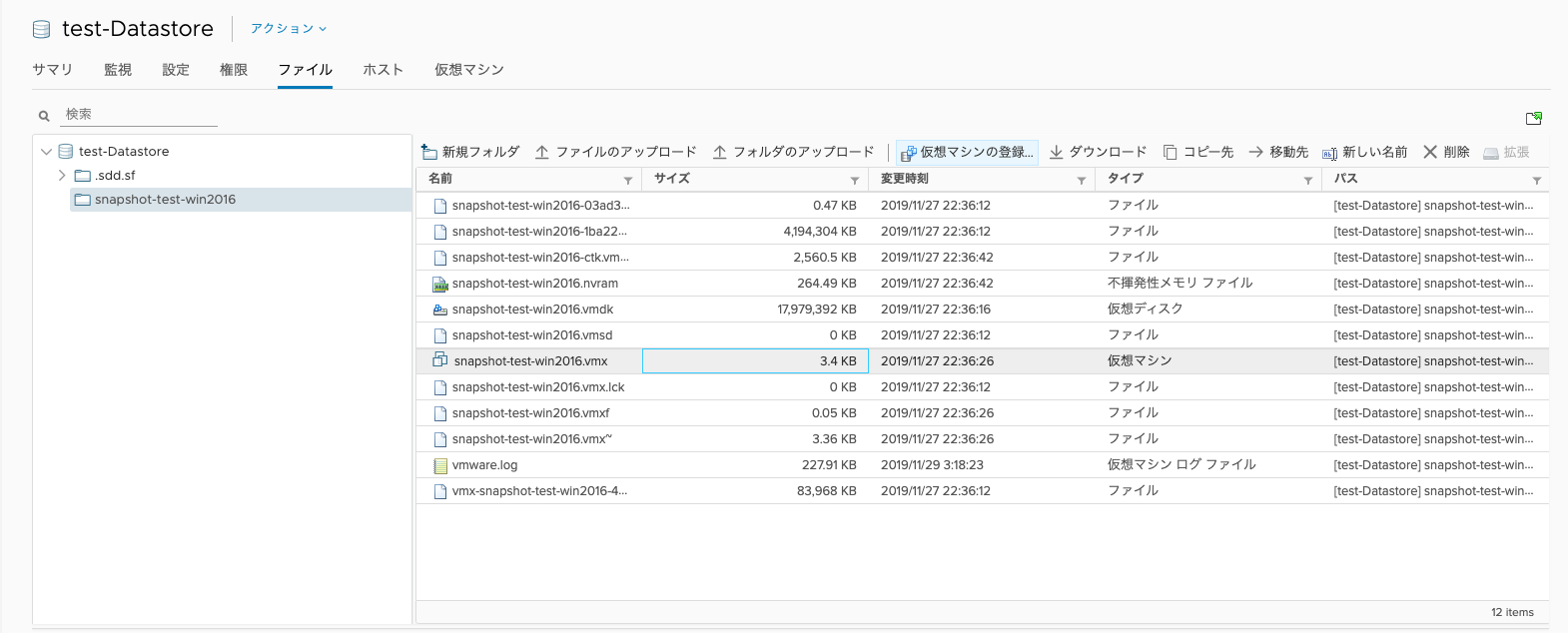1568x633 pixels.
Task: Click the download arrow icon
Action: (1056, 152)
